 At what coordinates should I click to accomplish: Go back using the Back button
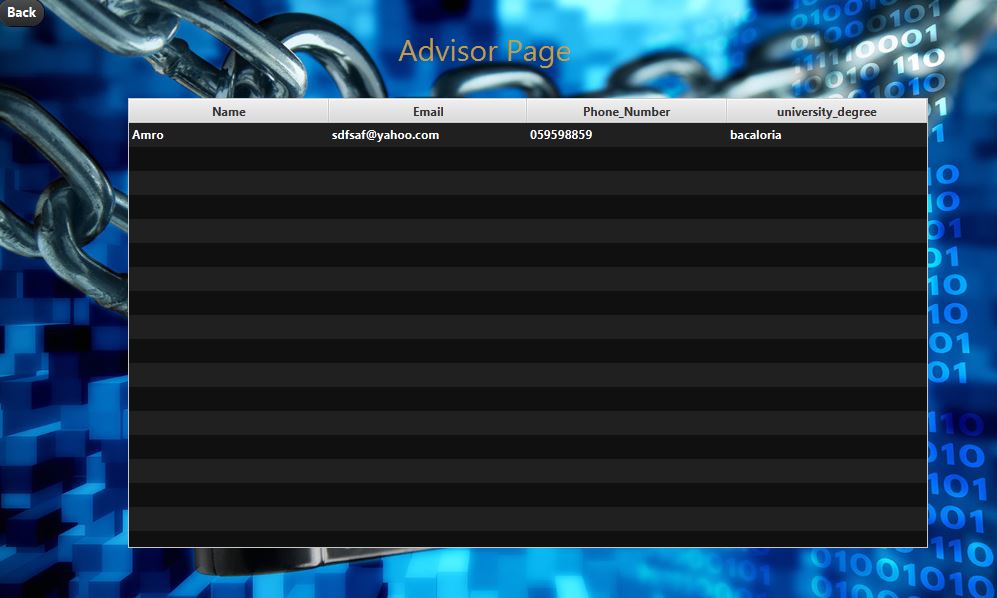coord(22,12)
